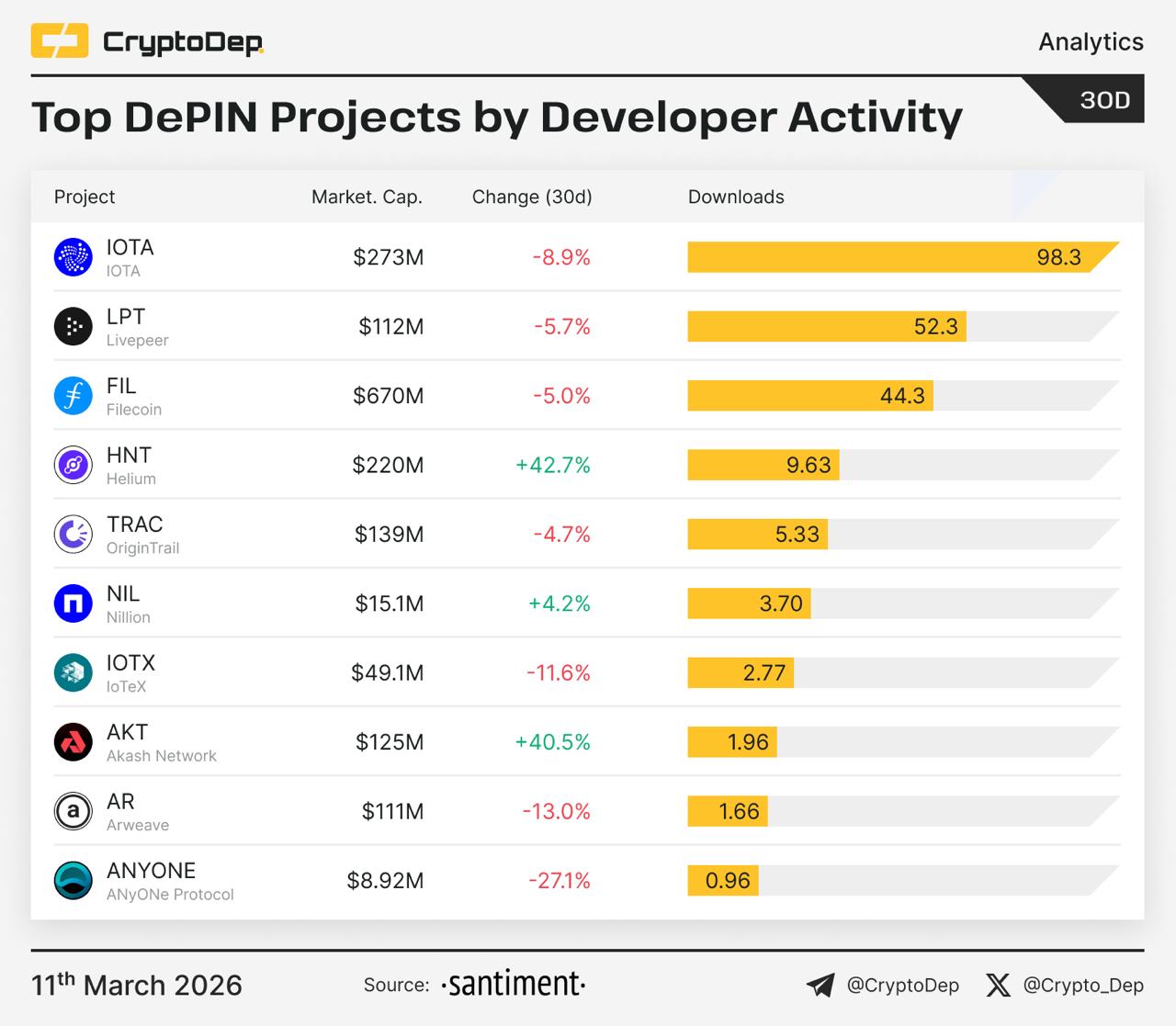Click the Market. Cap. column header
This screenshot has width=1176, height=1026.
coord(367,197)
